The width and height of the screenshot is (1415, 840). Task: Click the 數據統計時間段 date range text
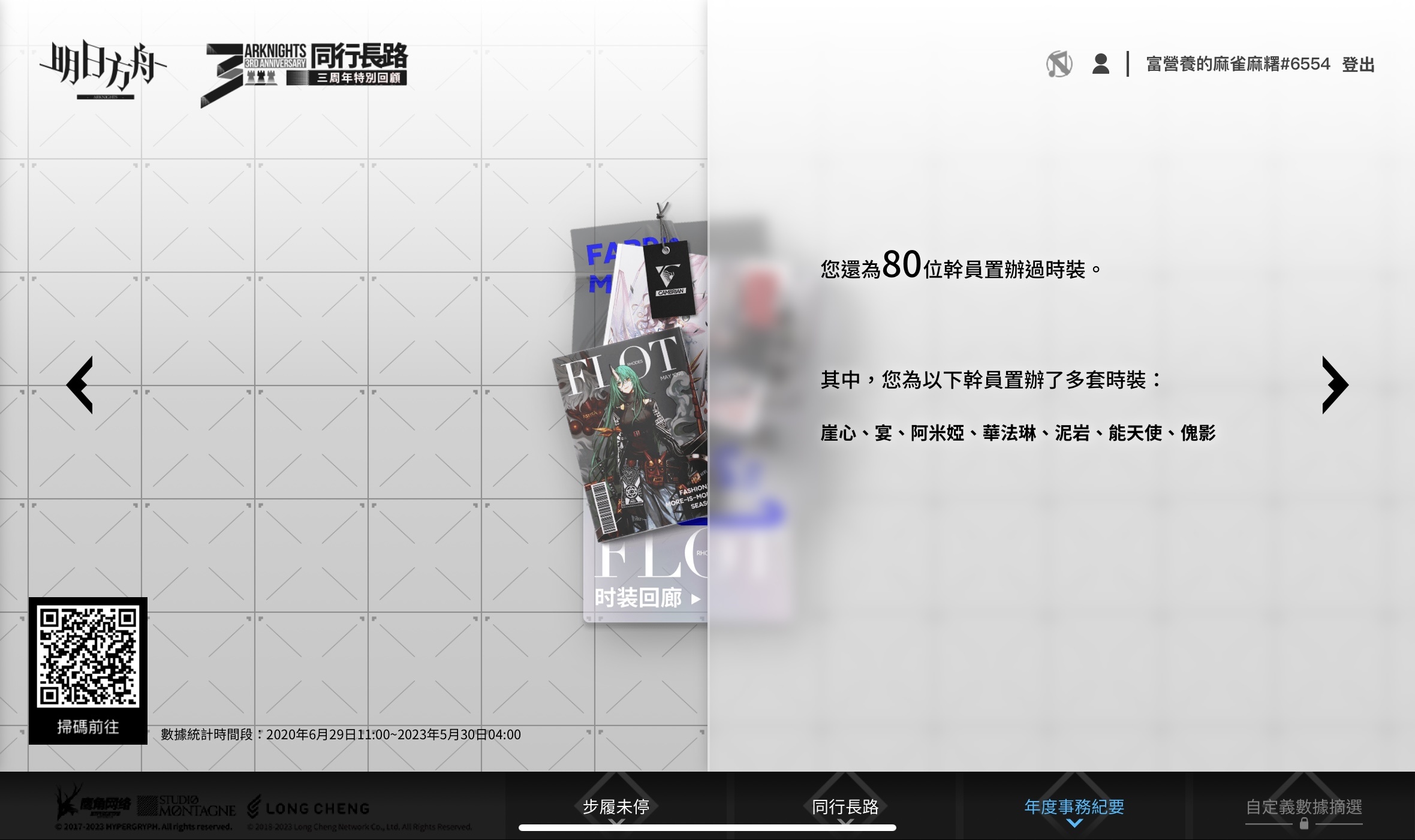point(341,734)
